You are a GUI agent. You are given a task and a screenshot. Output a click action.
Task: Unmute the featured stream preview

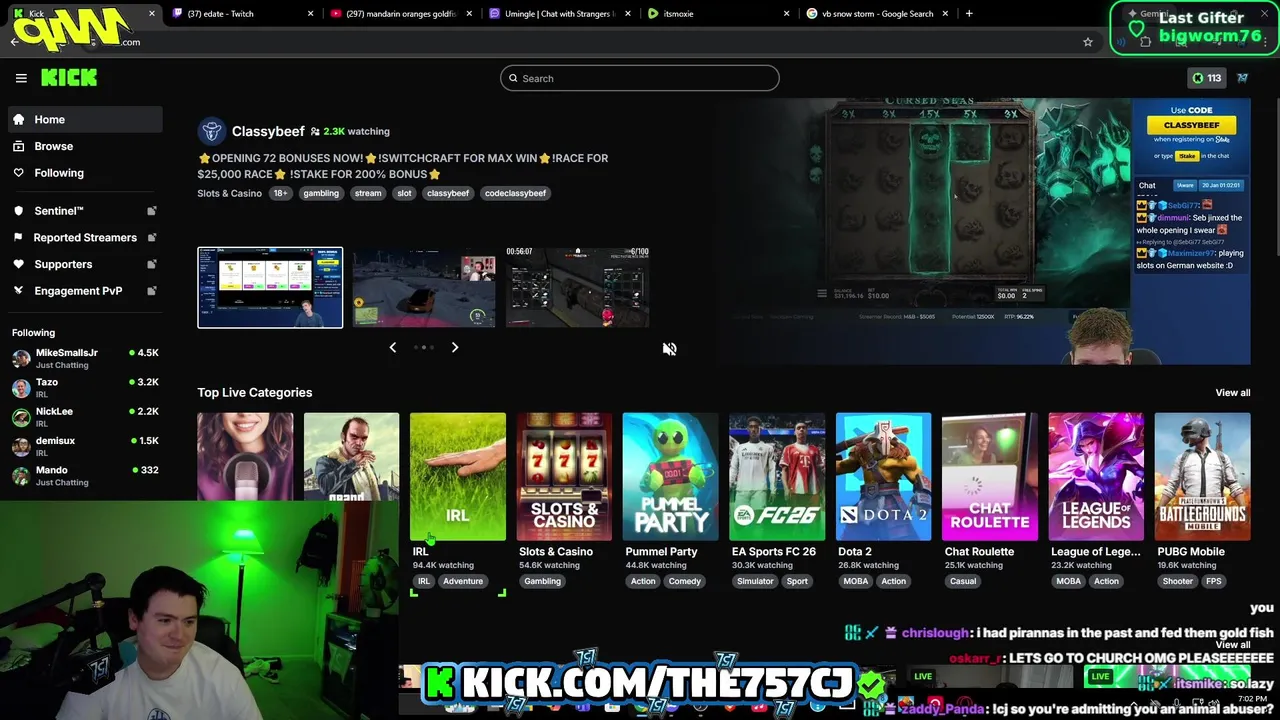pos(669,349)
